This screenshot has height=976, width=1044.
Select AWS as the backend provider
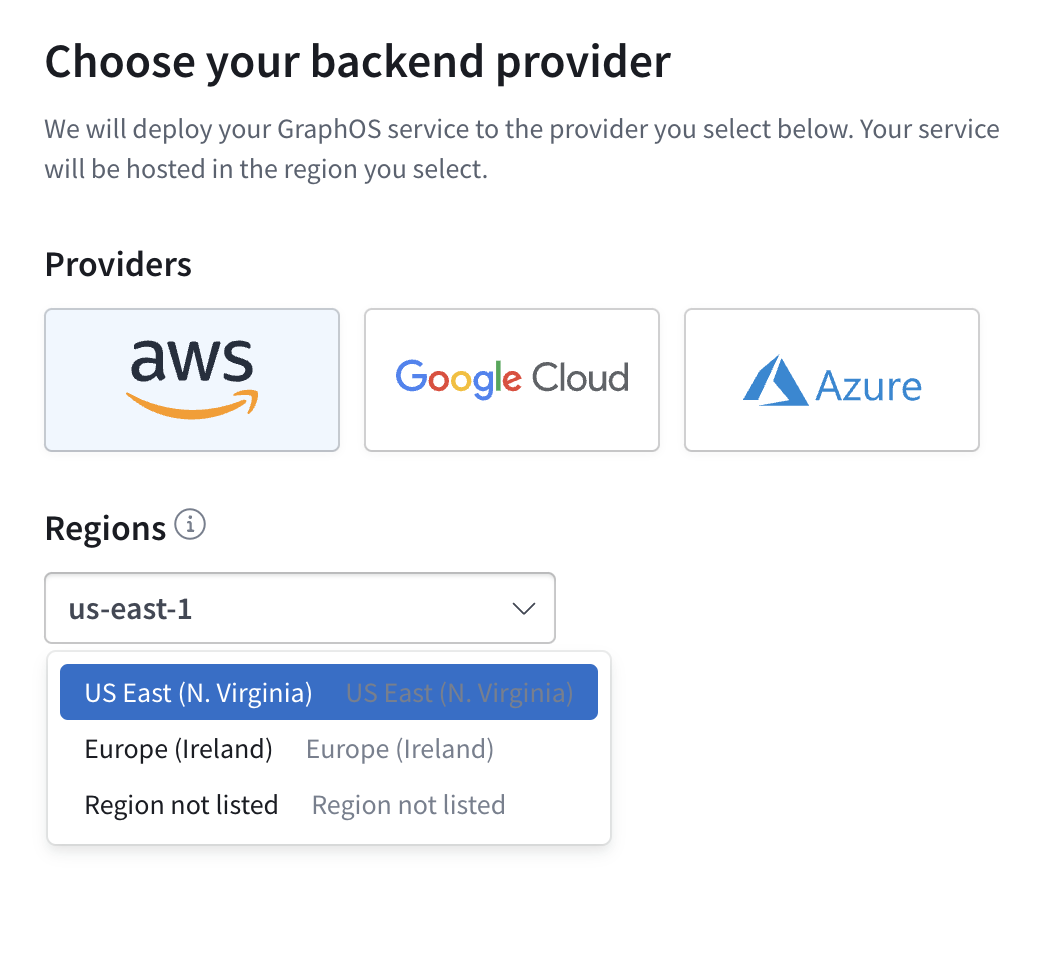pos(191,380)
